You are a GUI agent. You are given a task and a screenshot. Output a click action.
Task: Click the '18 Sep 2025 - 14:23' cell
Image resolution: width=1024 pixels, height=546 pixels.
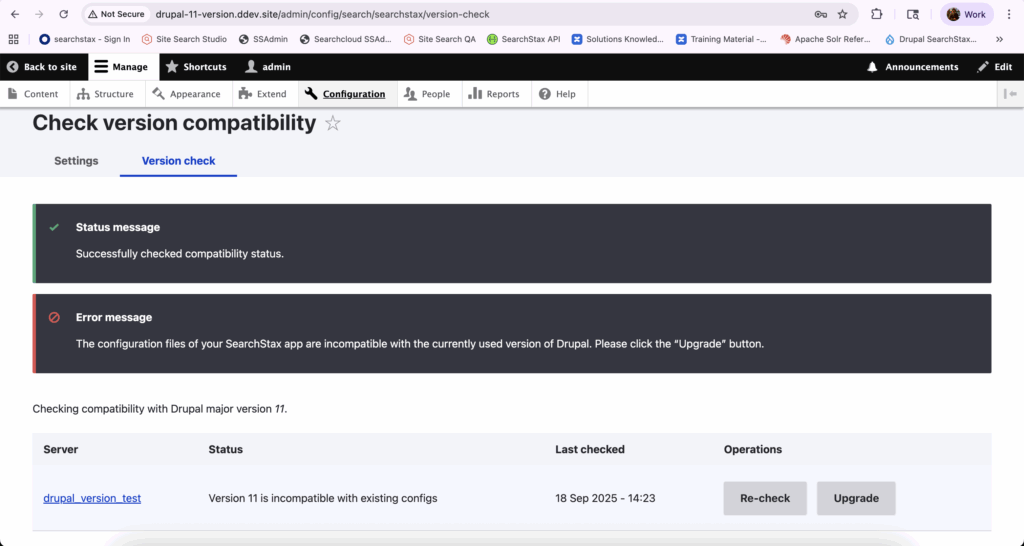point(605,498)
